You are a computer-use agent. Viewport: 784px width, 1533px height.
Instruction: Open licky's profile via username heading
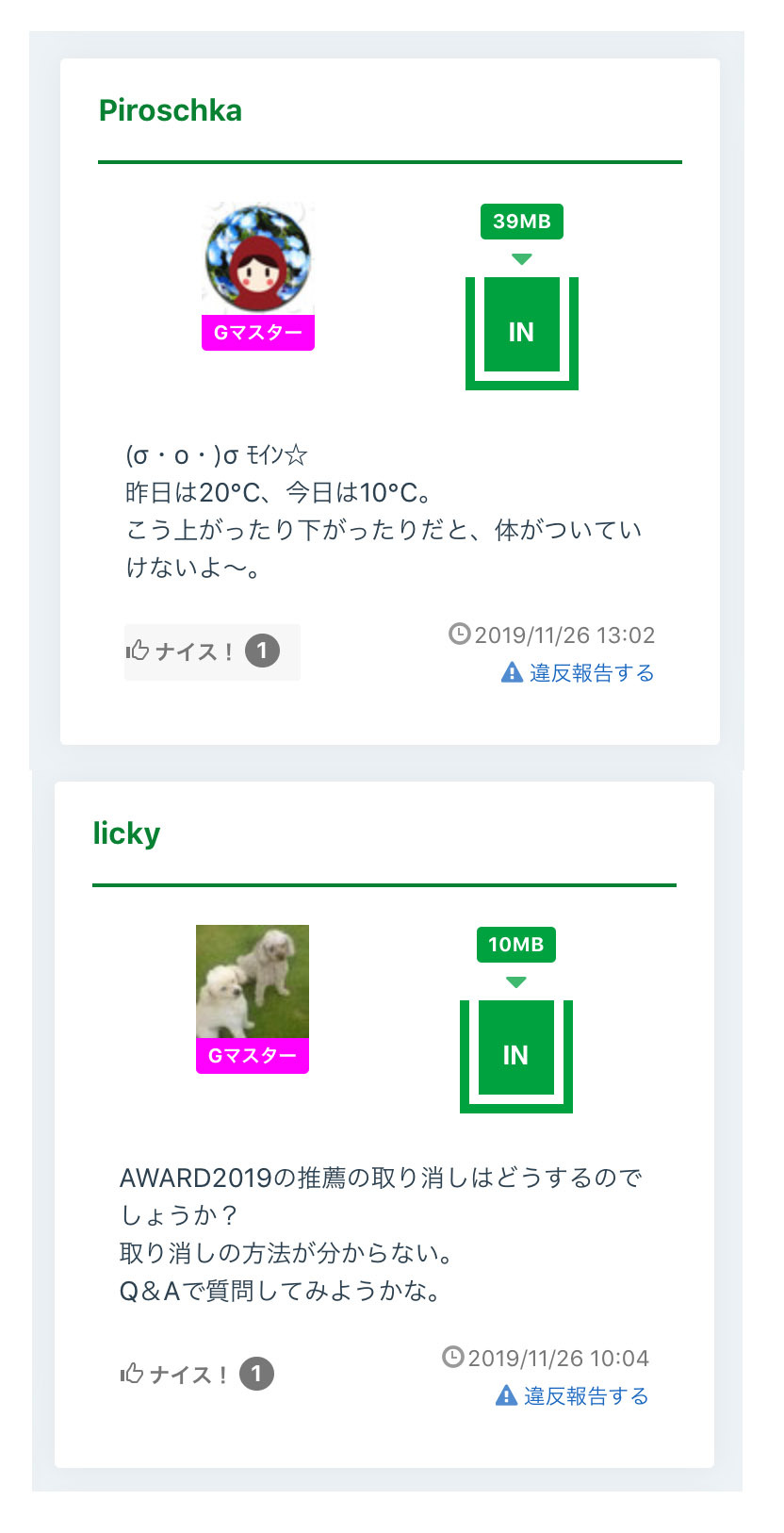coord(126,833)
